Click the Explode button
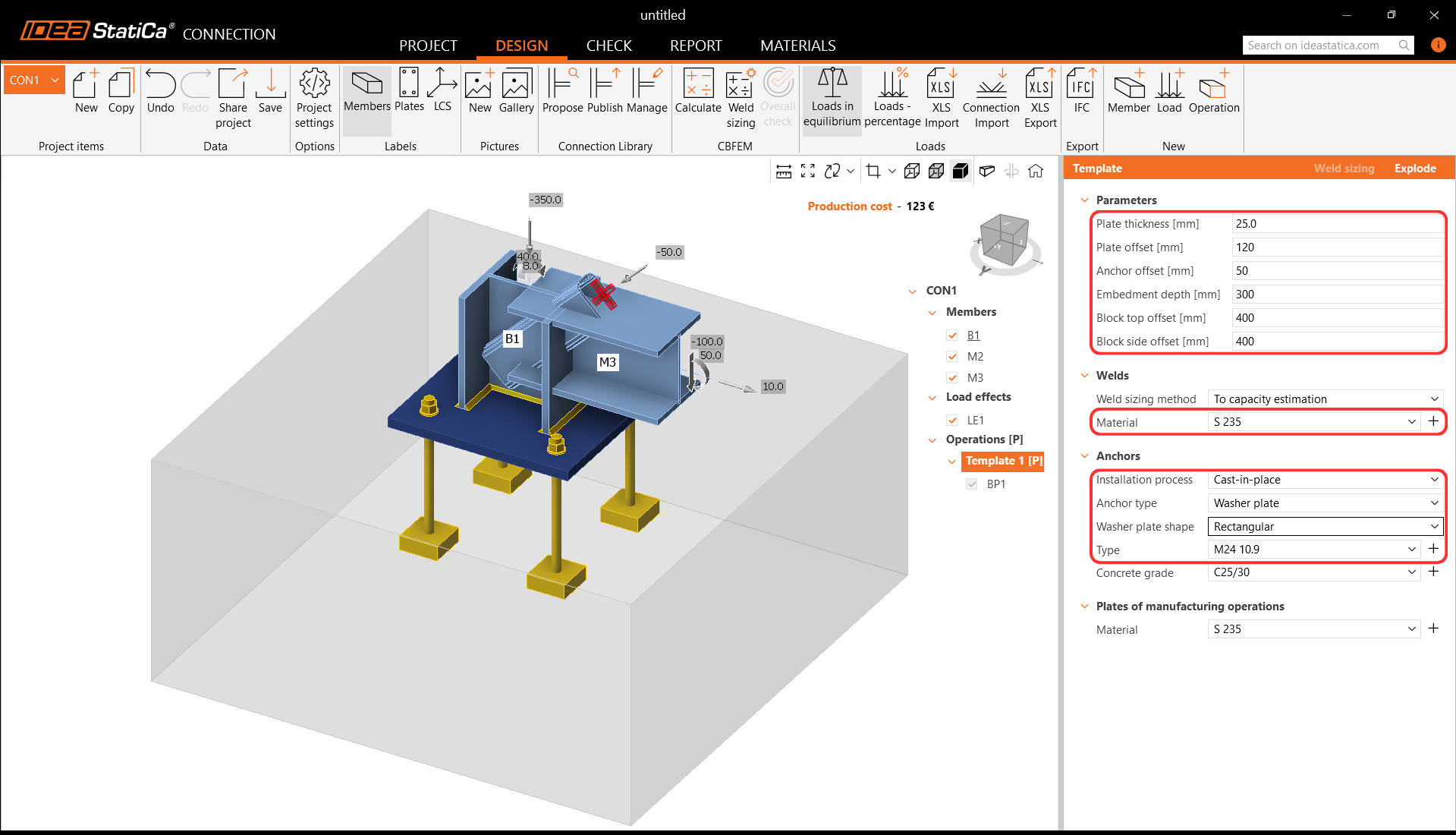 point(1415,169)
